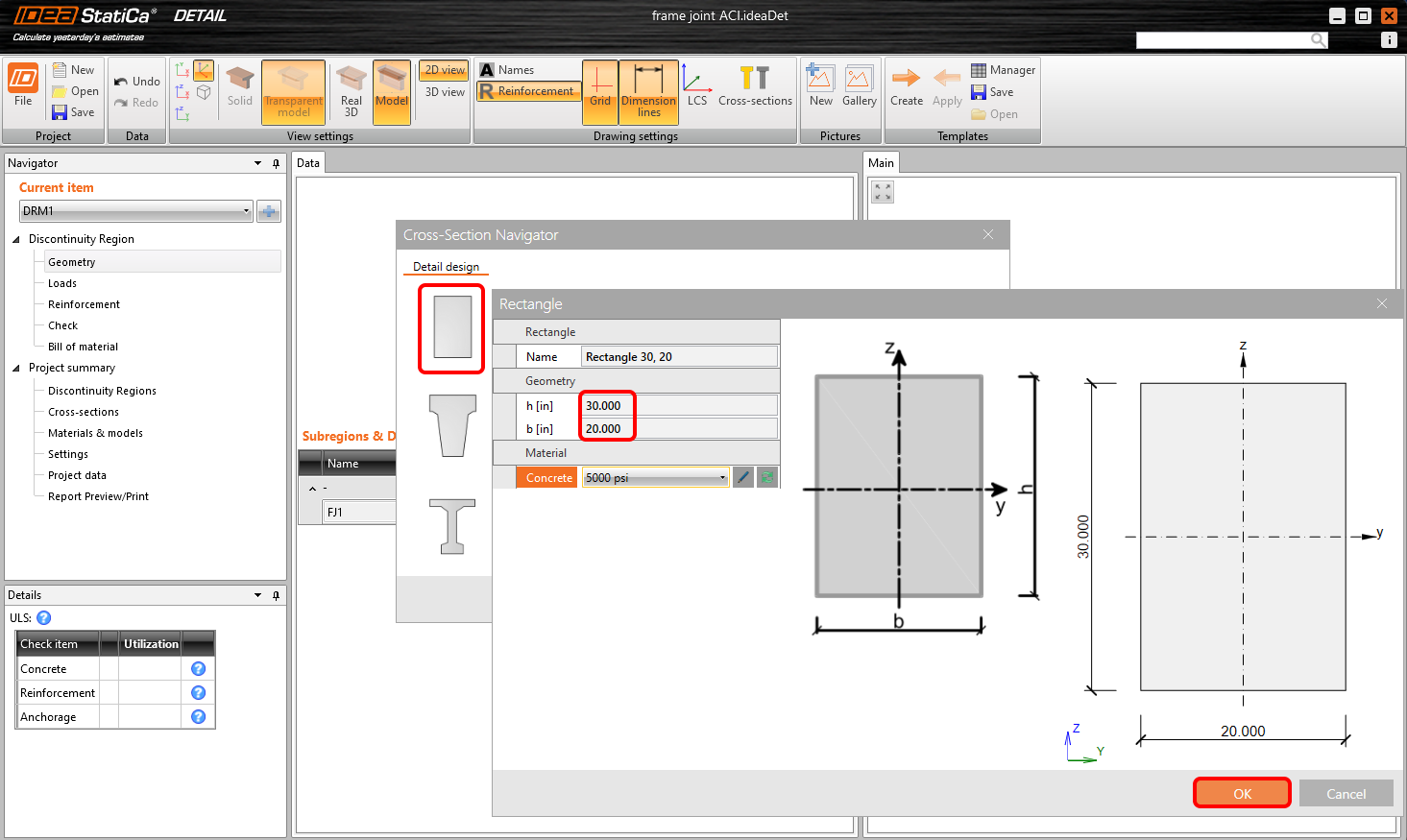Viewport: 1407px width, 840px height.
Task: Click the edit material pencil icon
Action: point(742,477)
